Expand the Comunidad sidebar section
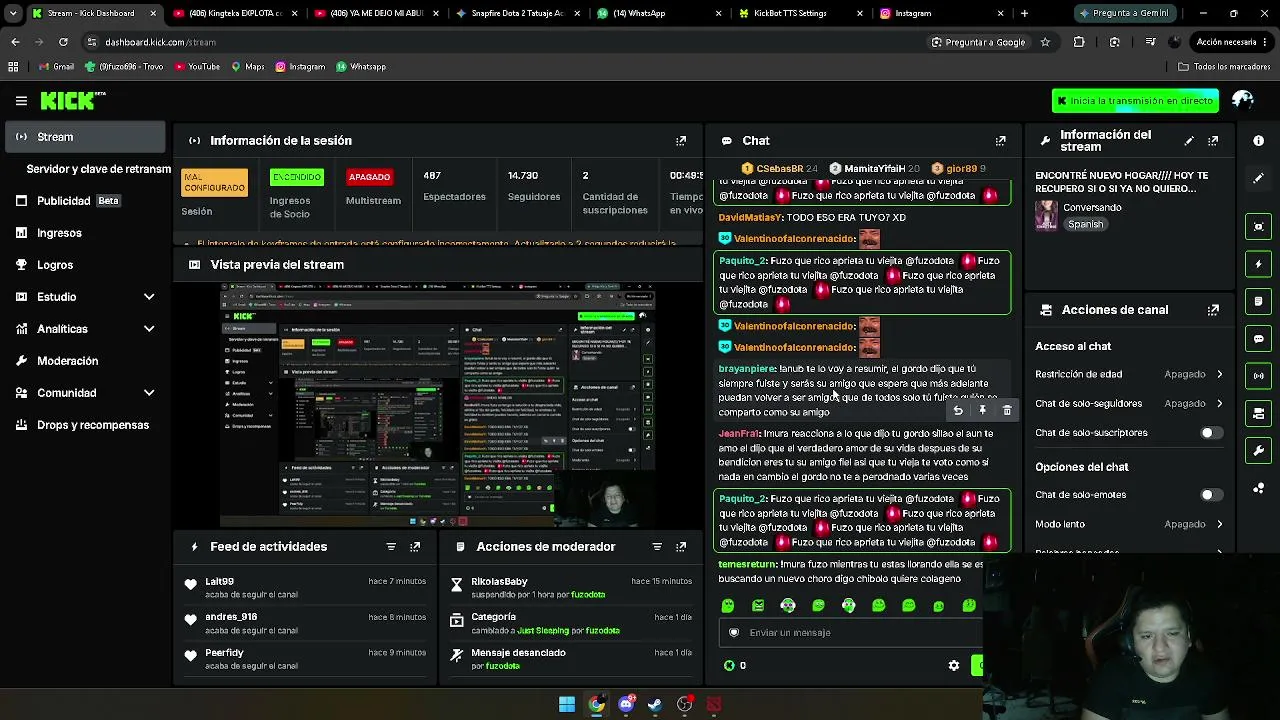Image resolution: width=1280 pixels, height=720 pixels. [x=149, y=393]
